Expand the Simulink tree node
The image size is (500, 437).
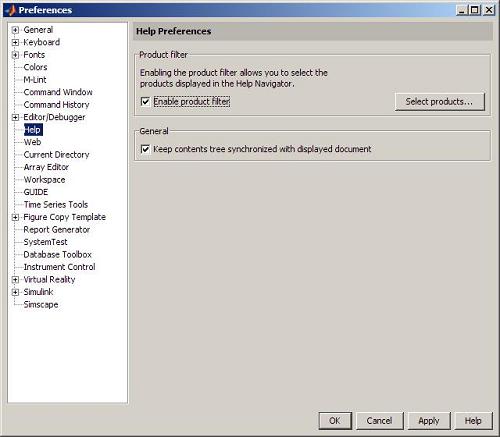15,292
